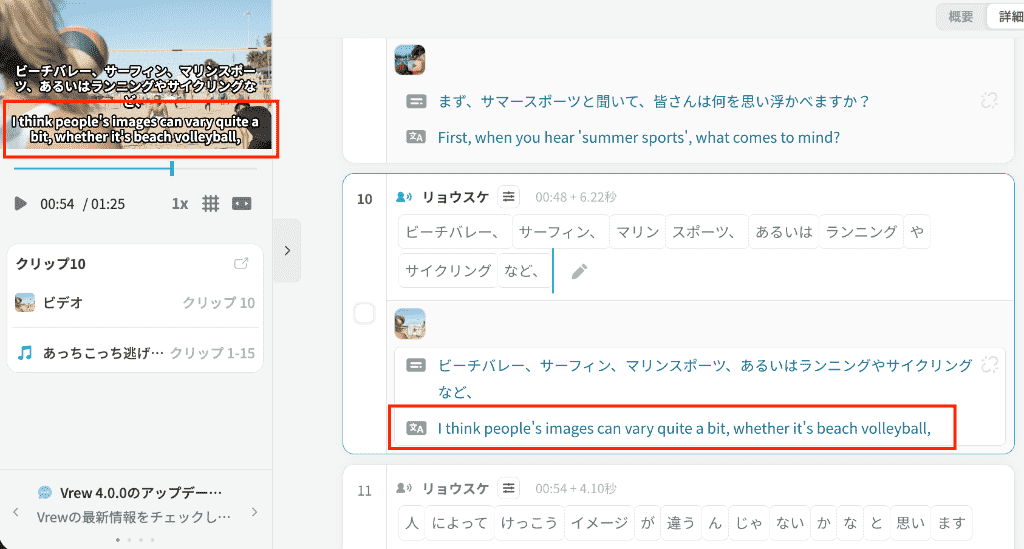Switch to the 詳細 tab

click(x=1009, y=16)
